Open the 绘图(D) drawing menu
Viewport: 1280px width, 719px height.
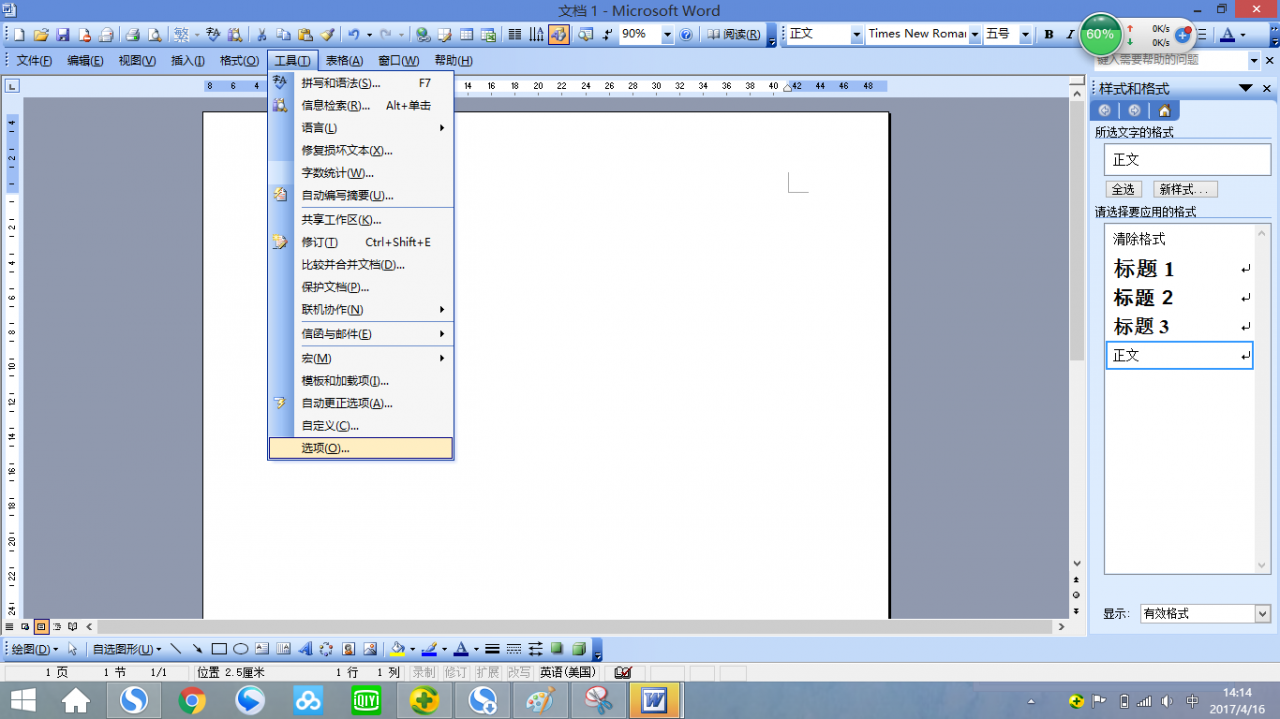pos(35,649)
